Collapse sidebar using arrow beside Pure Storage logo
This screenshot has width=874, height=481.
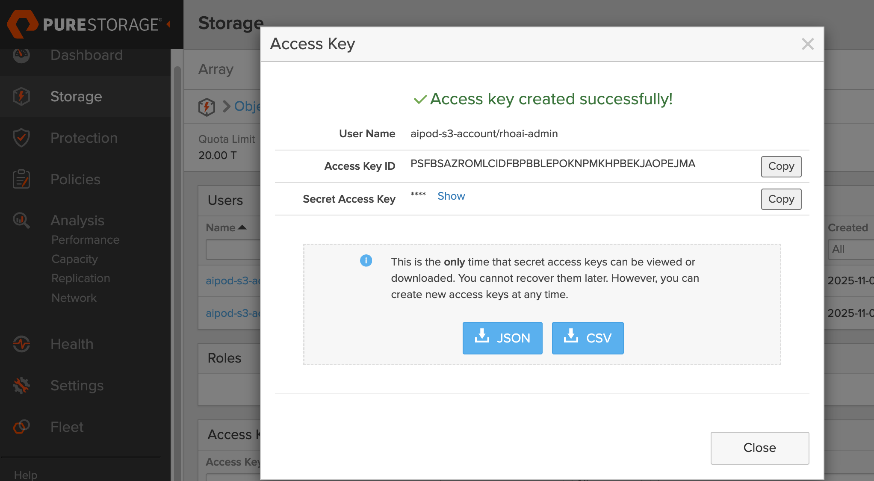coord(168,22)
